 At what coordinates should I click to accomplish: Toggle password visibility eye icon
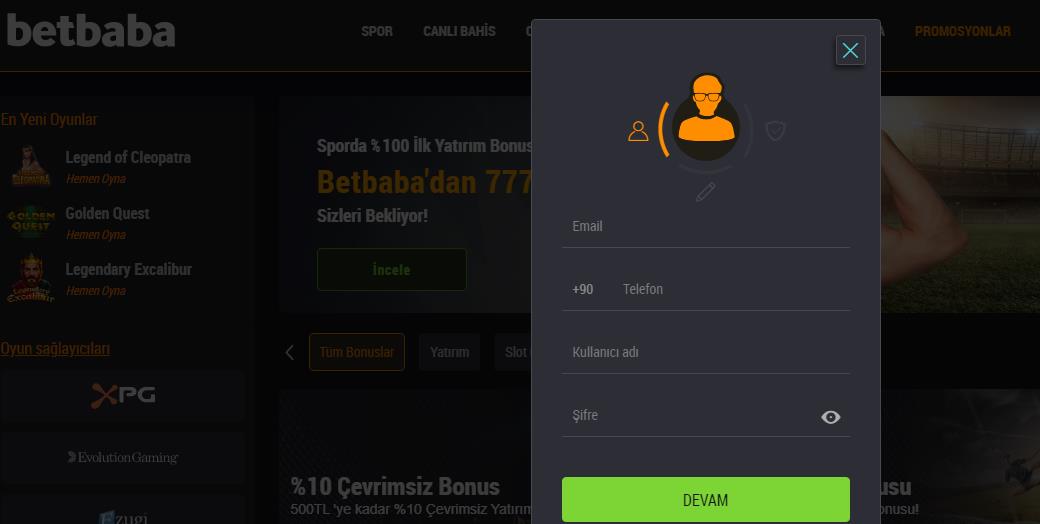pyautogui.click(x=830, y=417)
